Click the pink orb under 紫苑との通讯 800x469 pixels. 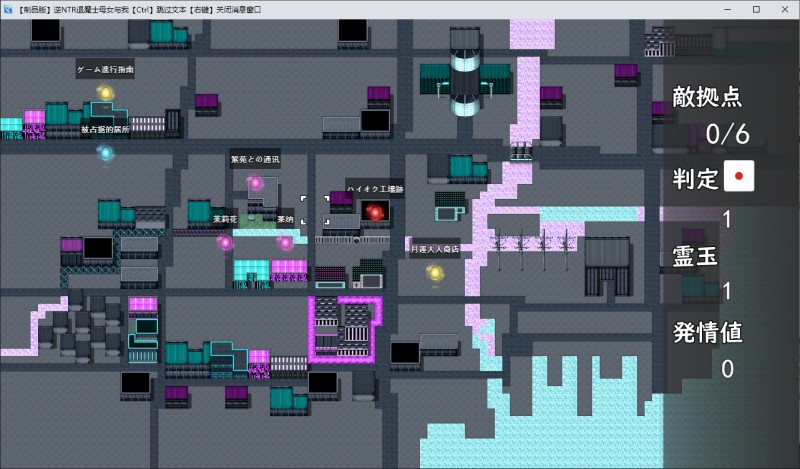255,183
